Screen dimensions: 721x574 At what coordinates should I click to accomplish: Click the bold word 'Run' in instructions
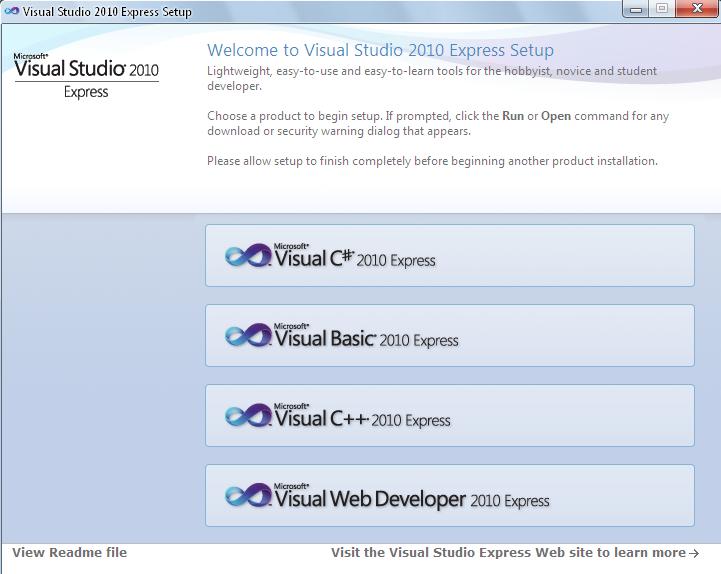click(x=513, y=116)
